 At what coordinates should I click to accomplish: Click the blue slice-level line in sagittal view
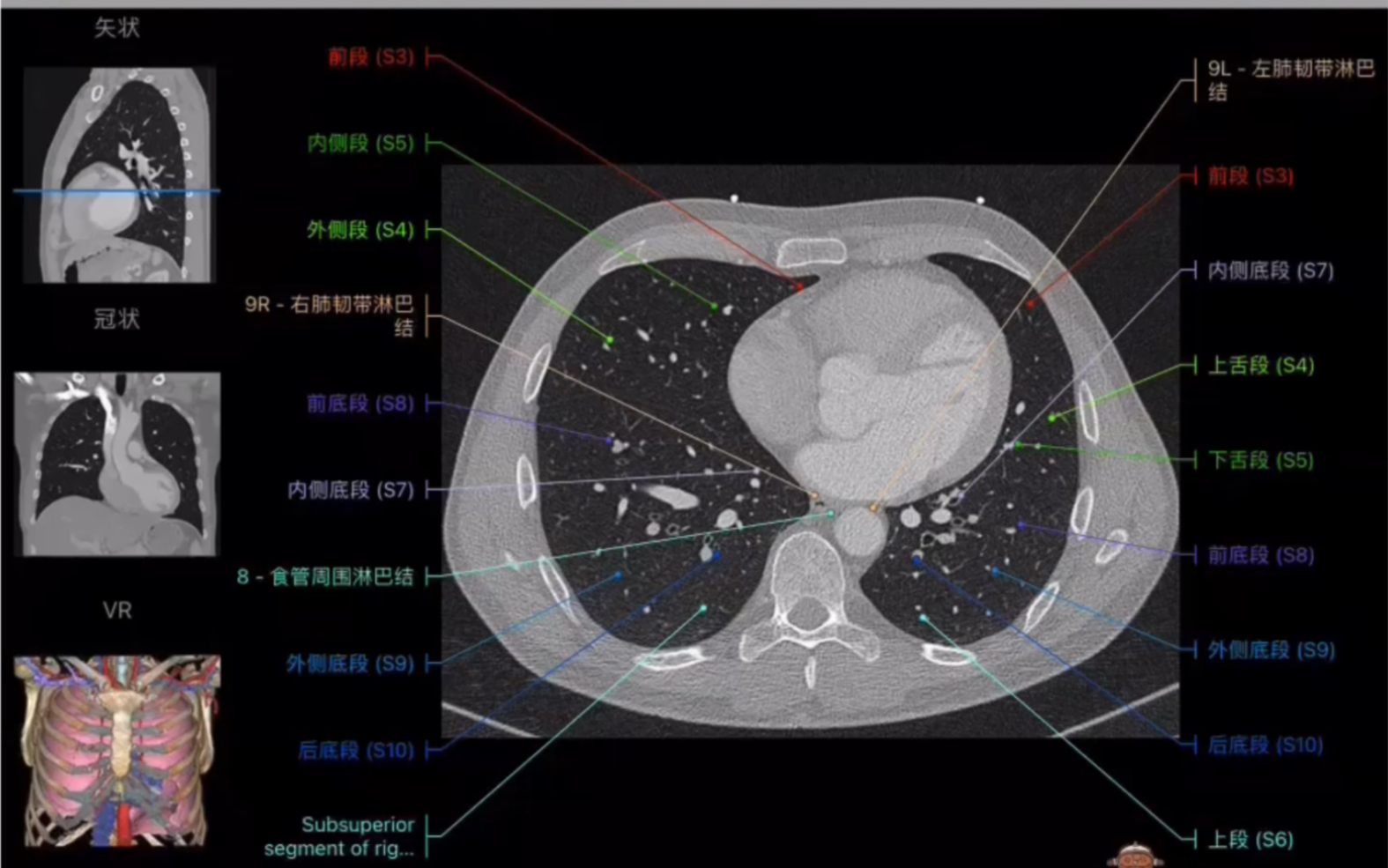tap(116, 190)
